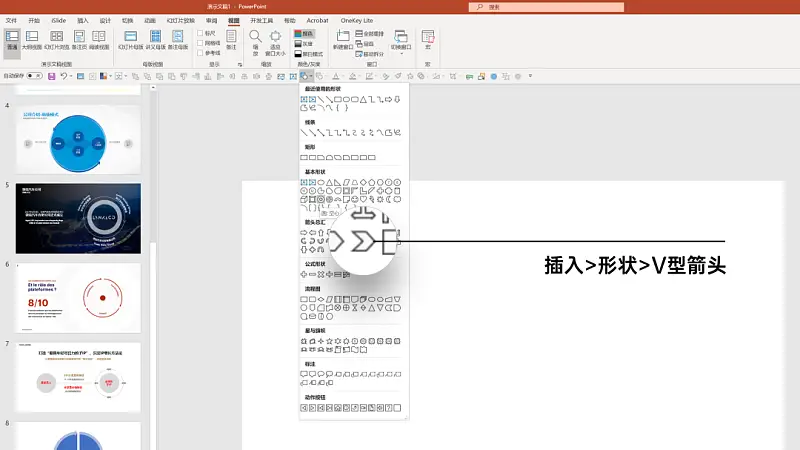The width and height of the screenshot is (800, 450).
Task: Switch to Black and White (黑白模式)
Action: click(x=309, y=54)
